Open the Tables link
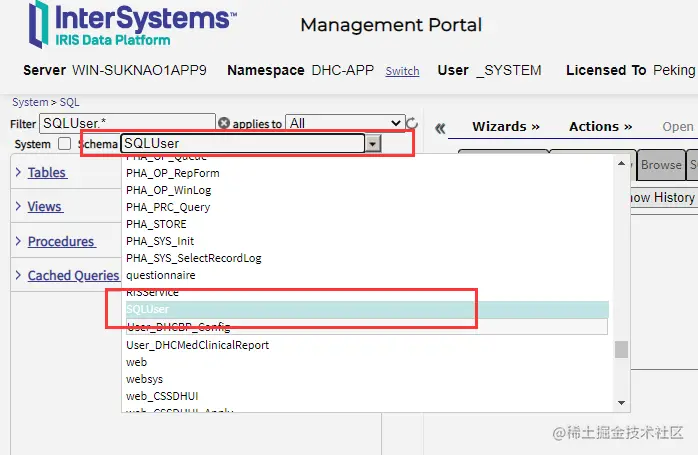 (47, 173)
